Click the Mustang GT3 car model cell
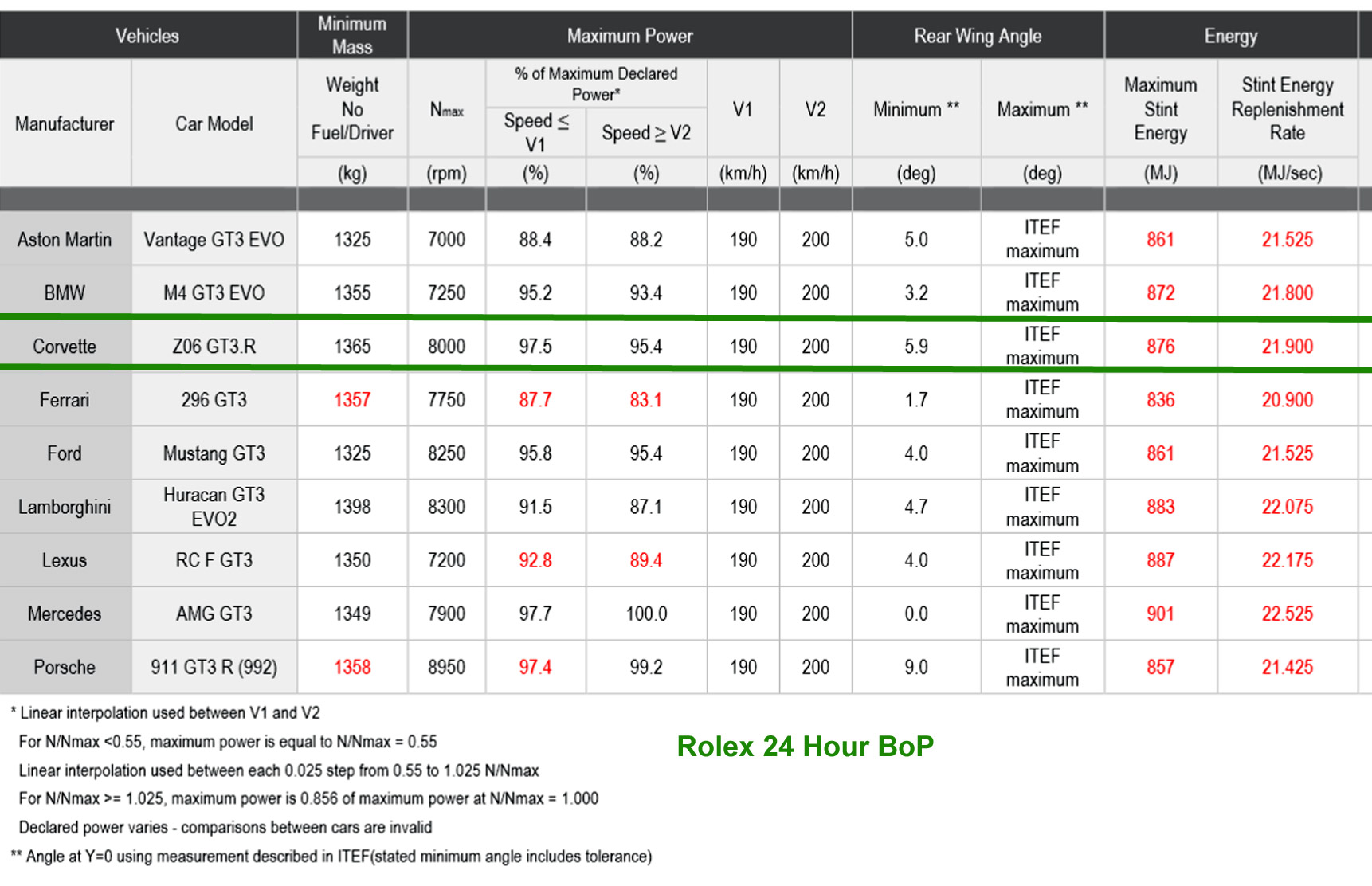The image size is (1372, 886). (214, 453)
